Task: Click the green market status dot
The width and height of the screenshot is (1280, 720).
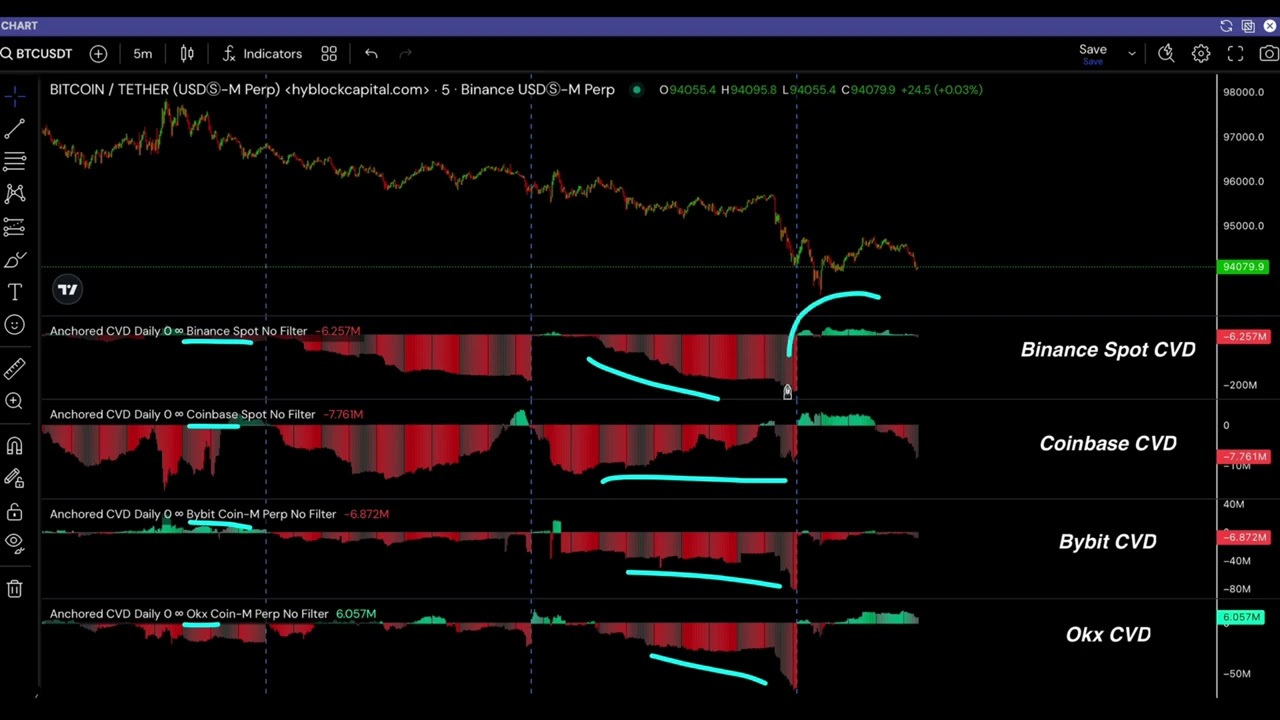Action: pyautogui.click(x=636, y=90)
